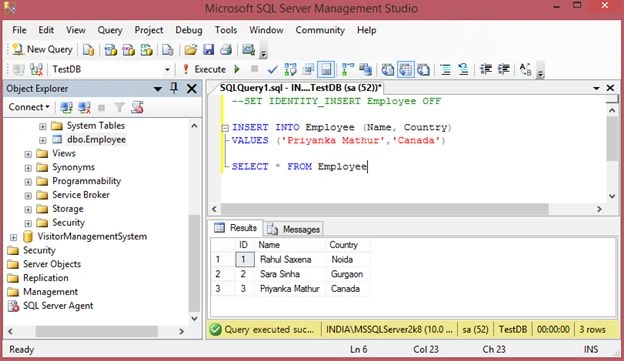Open the Connect dropdown in Object Explorer
Image resolution: width=624 pixels, height=361 pixels.
[29, 107]
